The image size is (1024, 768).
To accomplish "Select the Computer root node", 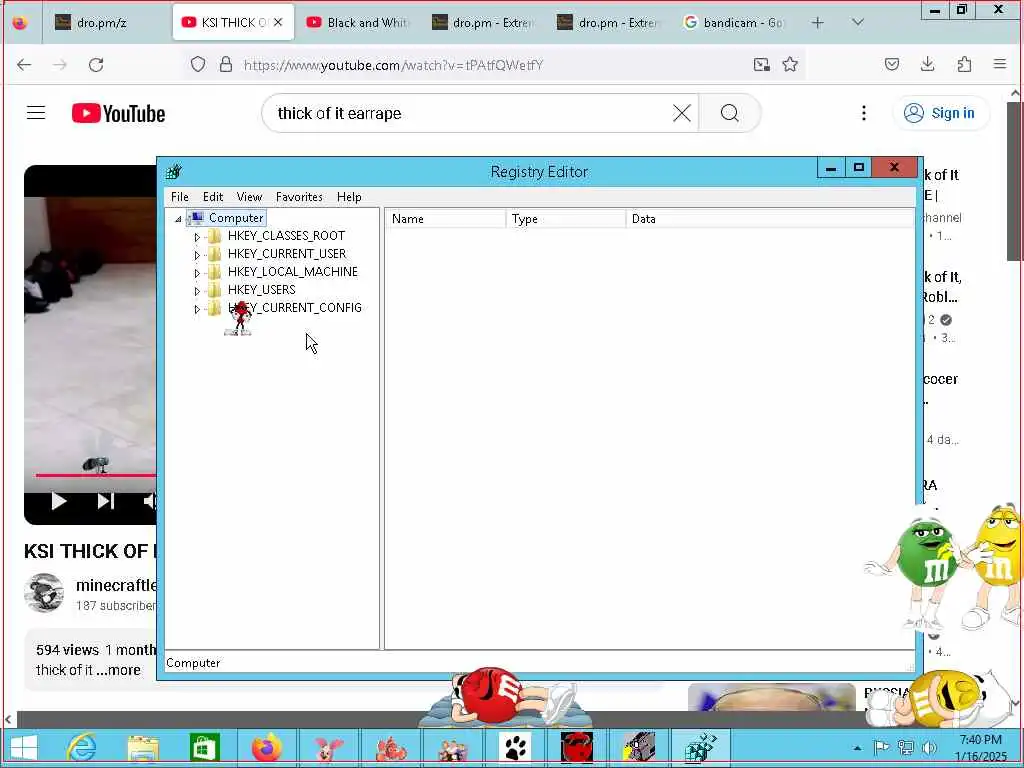I will coord(236,218).
